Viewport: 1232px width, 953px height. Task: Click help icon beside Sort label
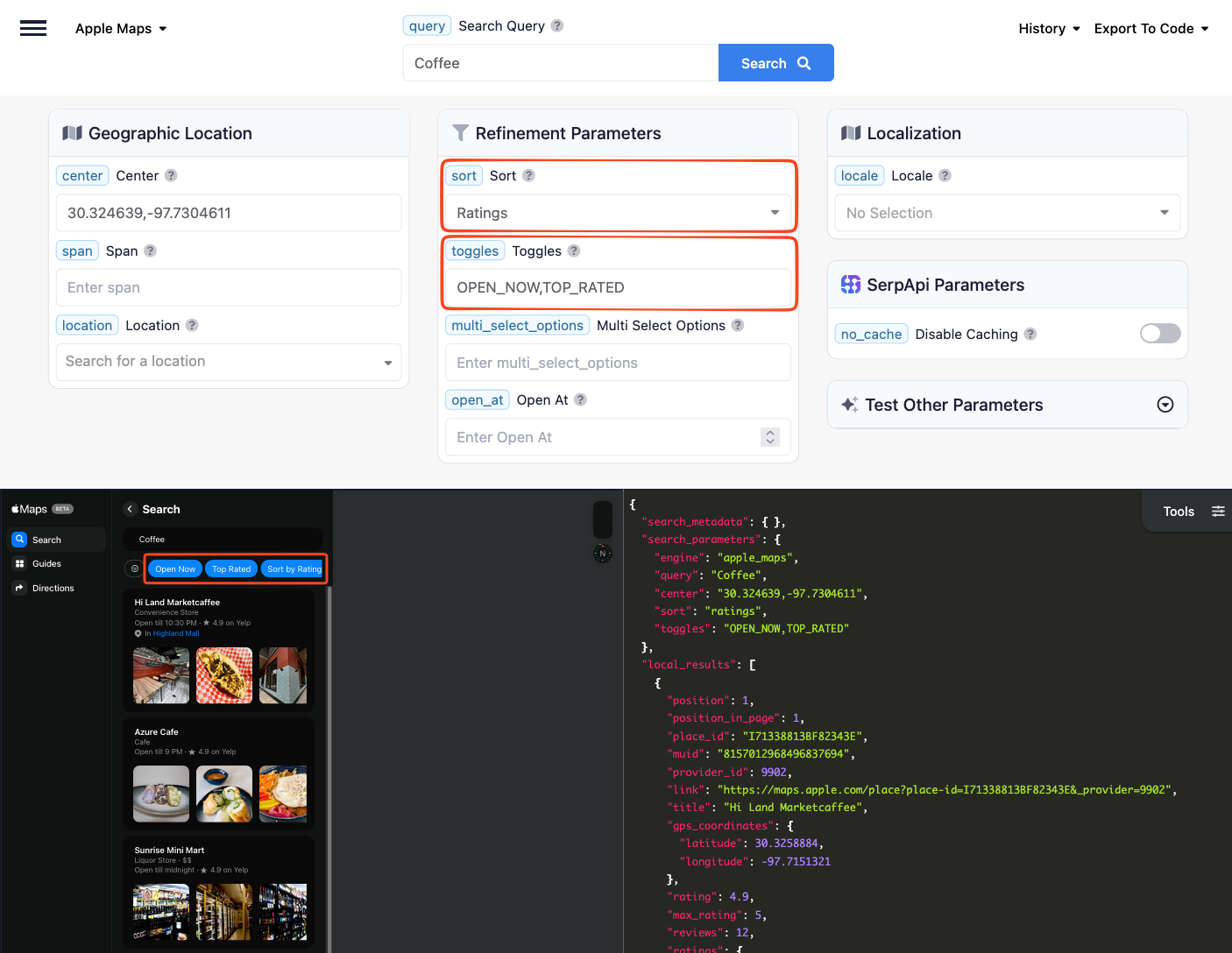tap(528, 175)
